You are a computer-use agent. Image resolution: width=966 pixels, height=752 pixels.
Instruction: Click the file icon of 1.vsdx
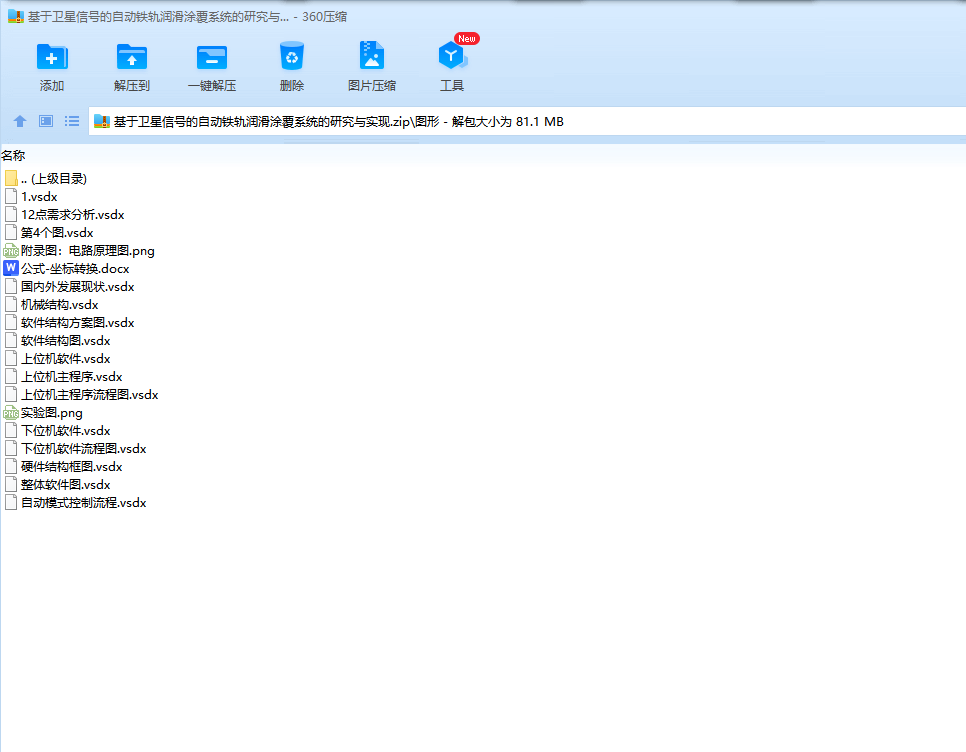11,196
